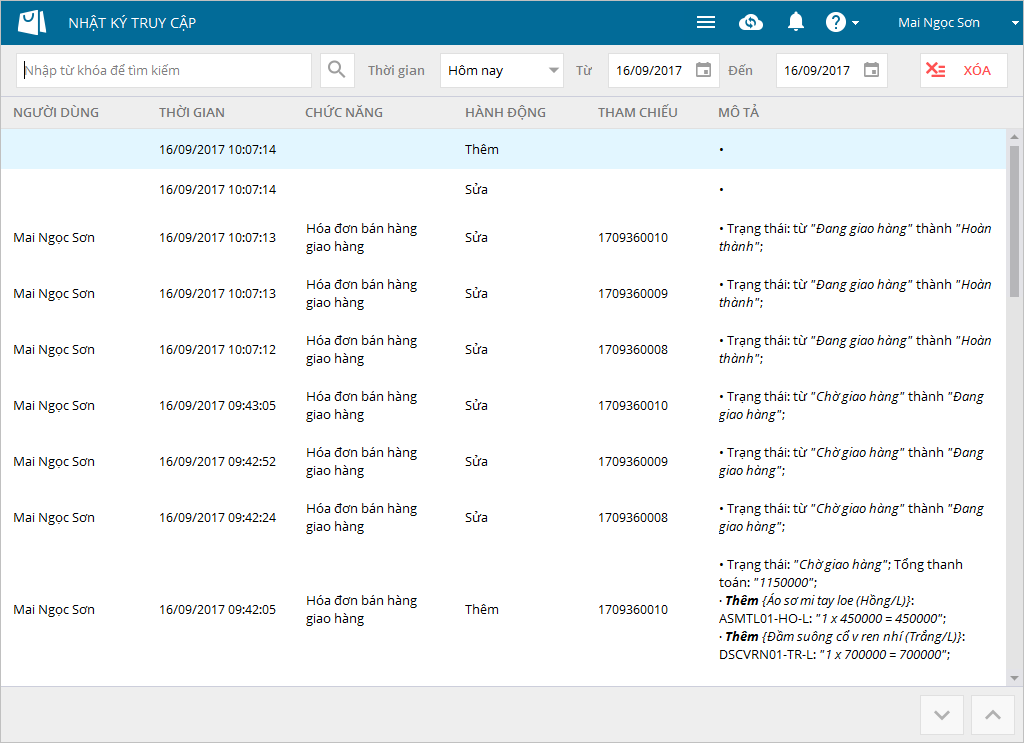Click the shopping bag app logo

click(32, 22)
